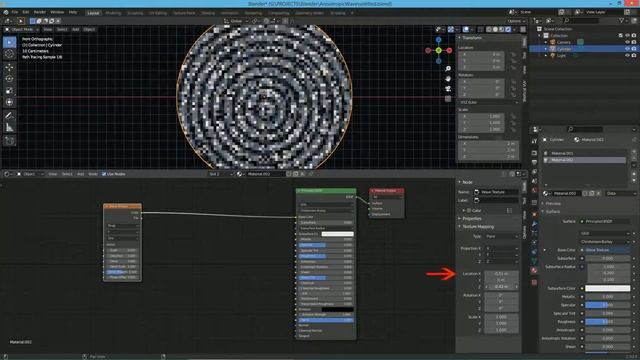The height and width of the screenshot is (360, 640).
Task: Click the outliner filter funnel icon
Action: click(621, 20)
